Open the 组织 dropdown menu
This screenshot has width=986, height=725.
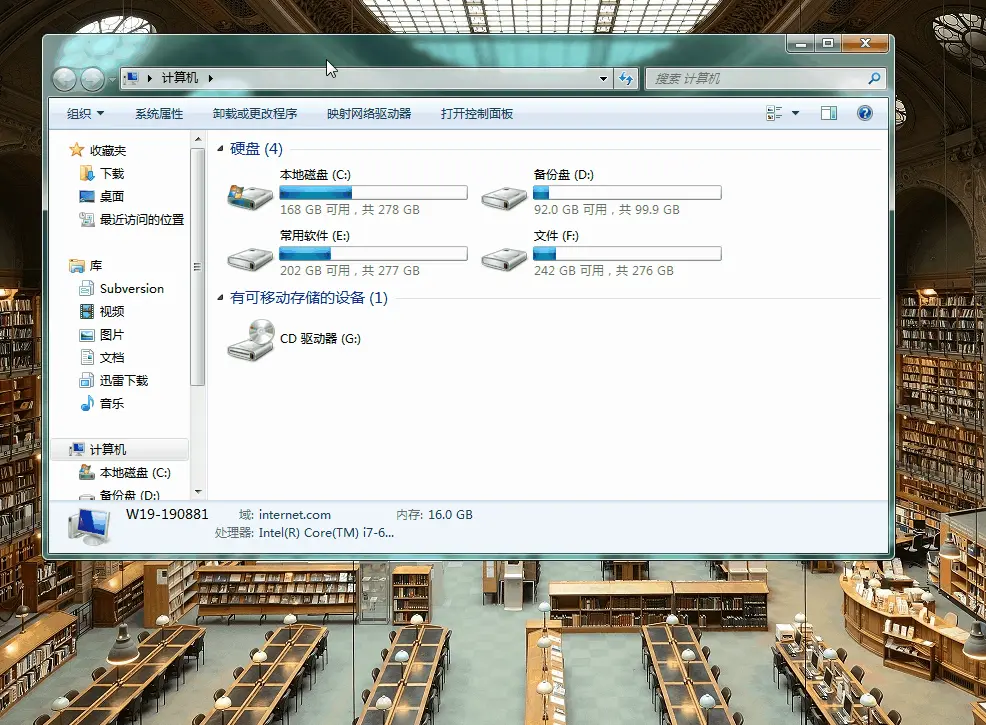(86, 114)
